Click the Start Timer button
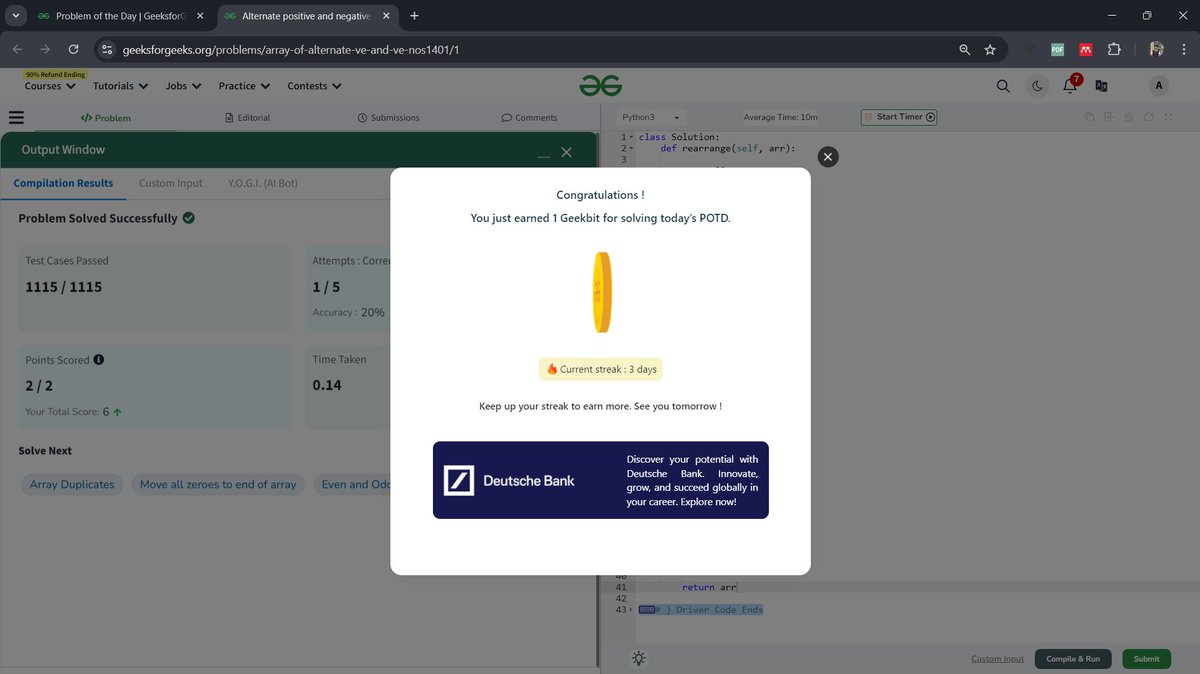The width and height of the screenshot is (1200, 674). tap(900, 117)
